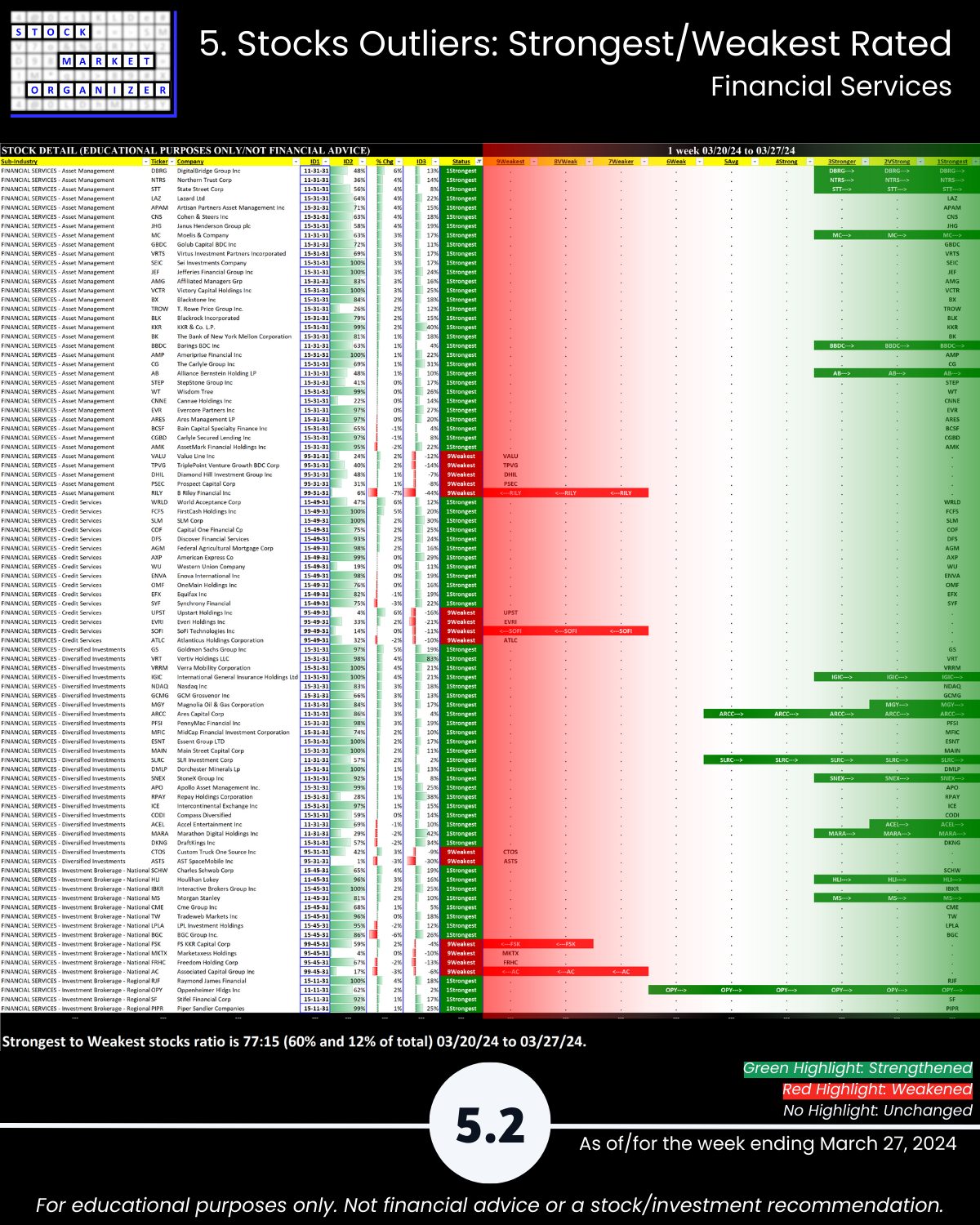Click the Strongest to Weakest ratio summary text
The height and width of the screenshot is (1225, 980).
(x=294, y=1041)
